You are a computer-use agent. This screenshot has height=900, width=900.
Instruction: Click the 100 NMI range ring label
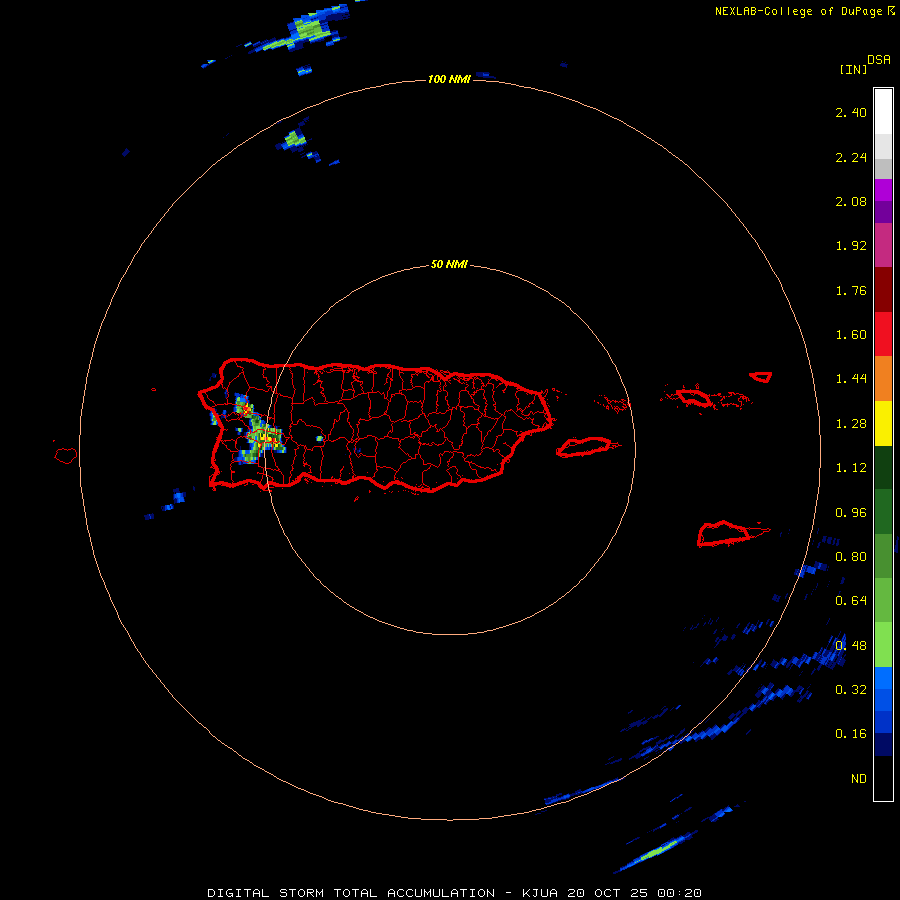tap(449, 79)
